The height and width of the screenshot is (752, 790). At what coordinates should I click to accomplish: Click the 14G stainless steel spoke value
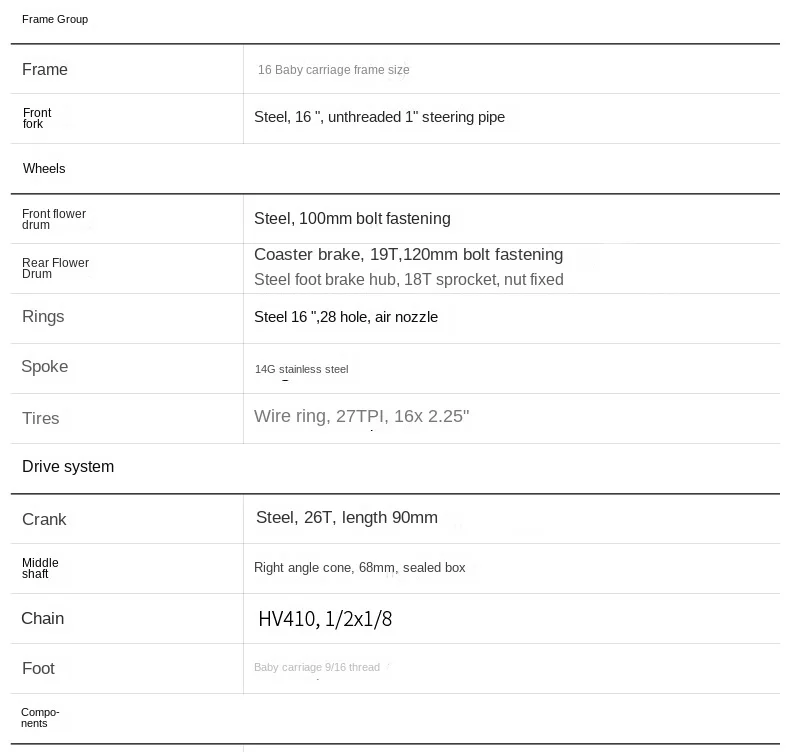(x=301, y=369)
